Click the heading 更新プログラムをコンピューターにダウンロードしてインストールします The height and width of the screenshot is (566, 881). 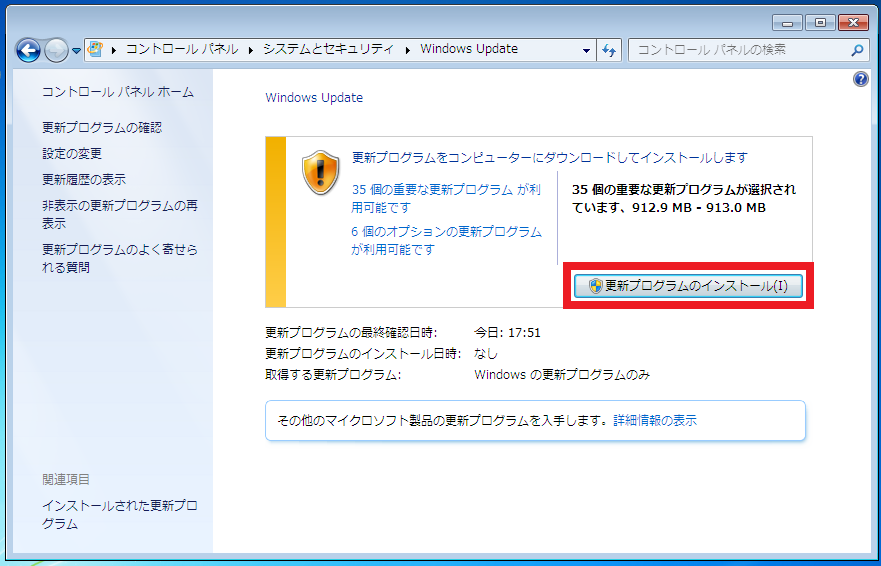550,157
